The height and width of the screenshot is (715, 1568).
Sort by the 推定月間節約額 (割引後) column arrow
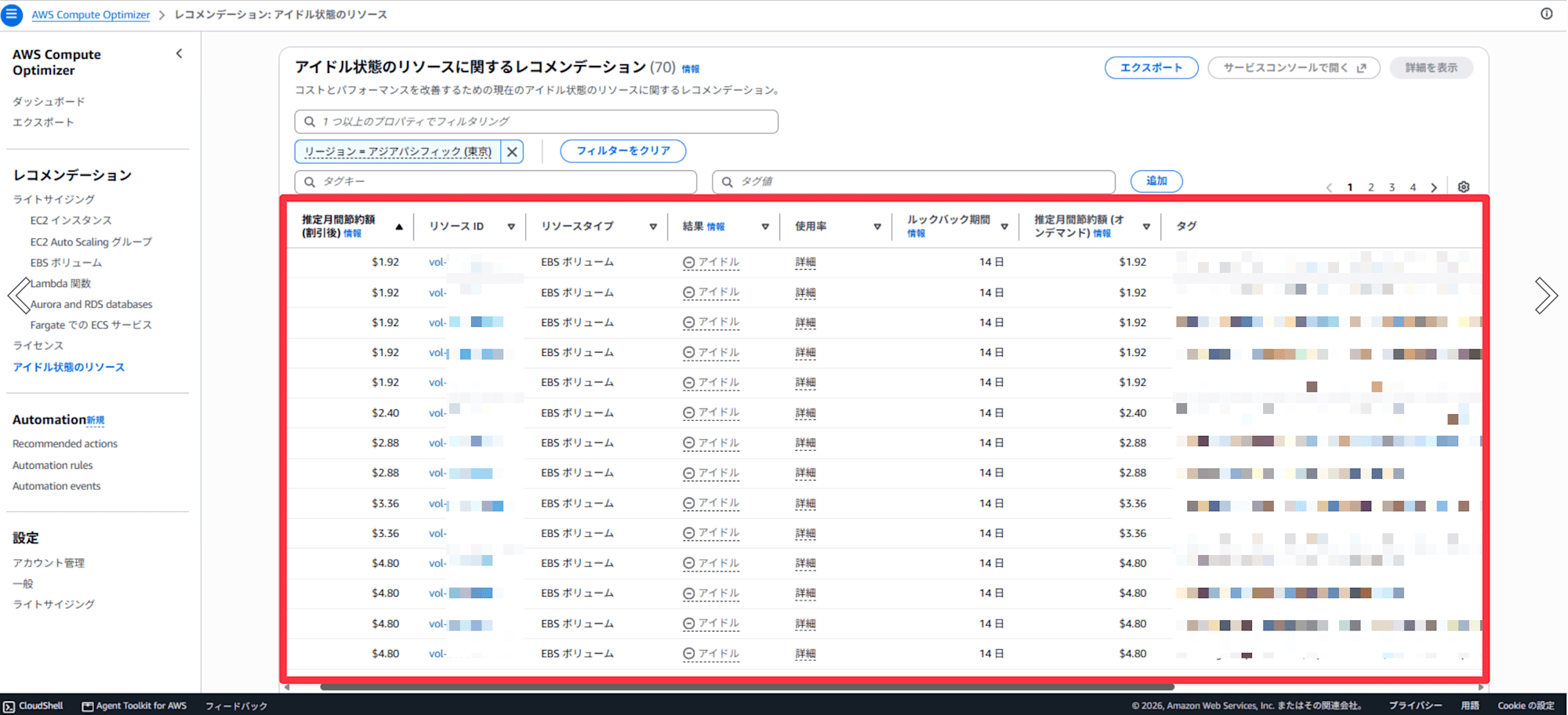tap(399, 227)
